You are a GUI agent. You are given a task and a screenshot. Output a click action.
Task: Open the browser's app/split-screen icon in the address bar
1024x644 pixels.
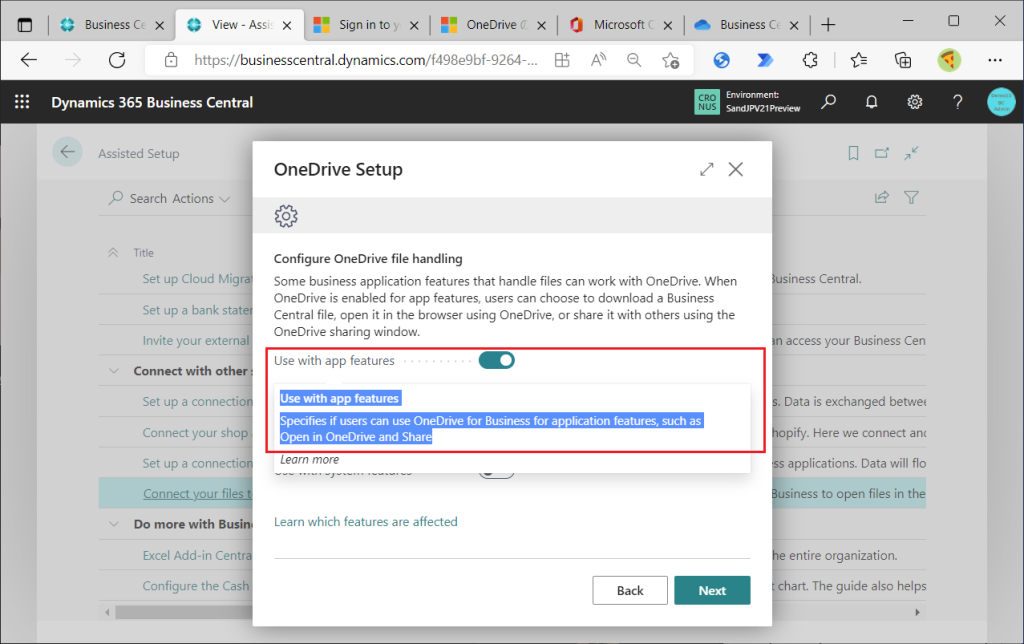pyautogui.click(x=562, y=60)
